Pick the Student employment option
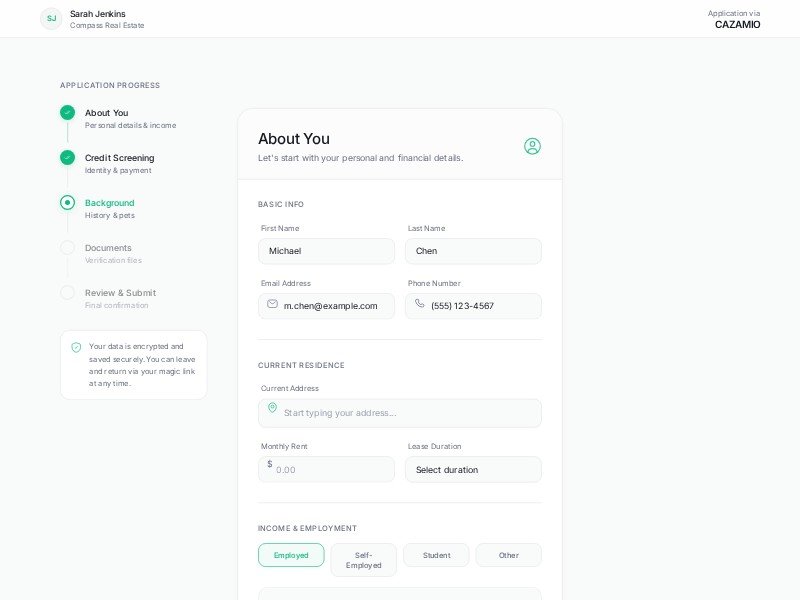The height and width of the screenshot is (600, 800). click(x=436, y=555)
